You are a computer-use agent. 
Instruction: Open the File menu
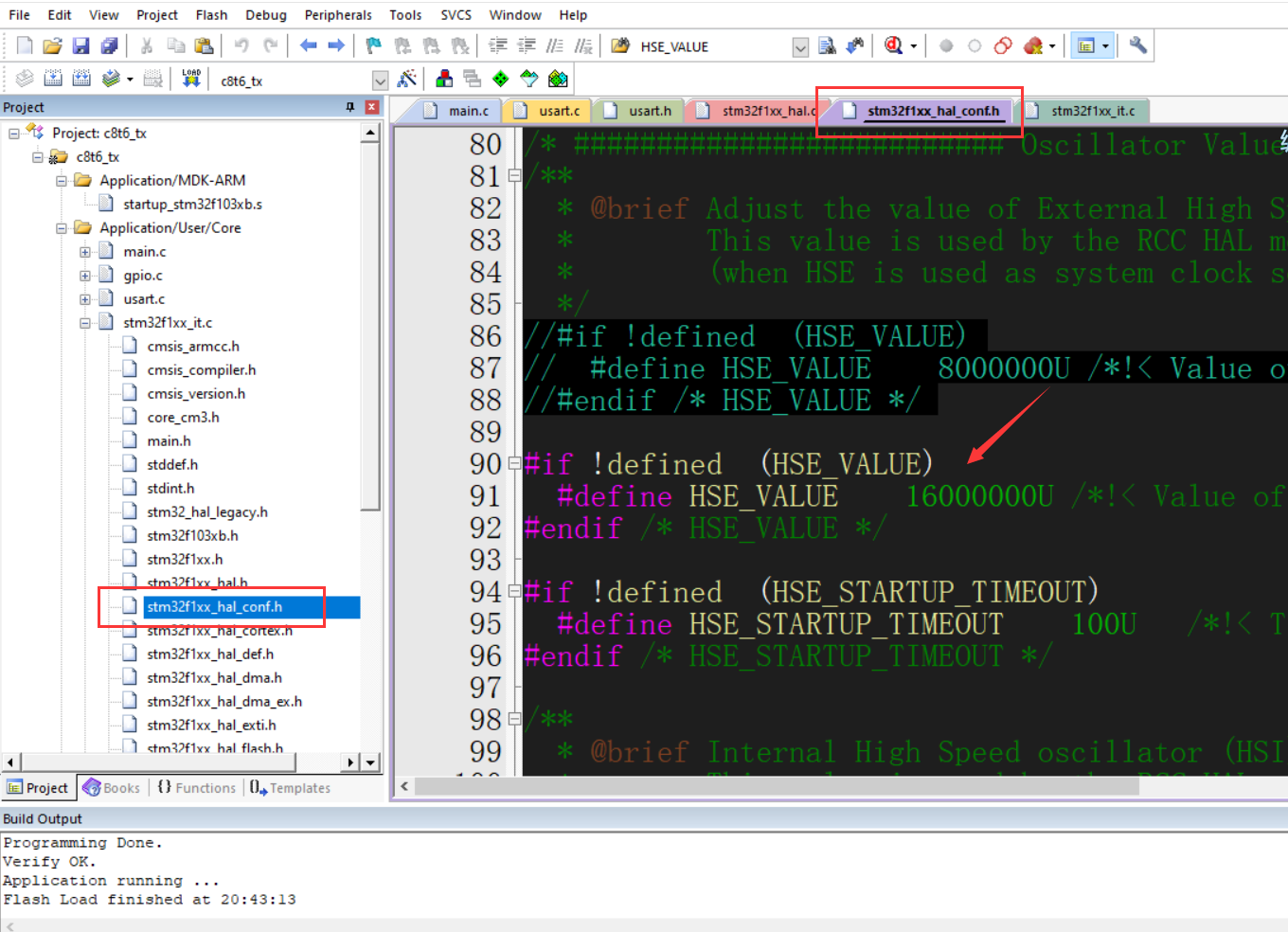(19, 15)
